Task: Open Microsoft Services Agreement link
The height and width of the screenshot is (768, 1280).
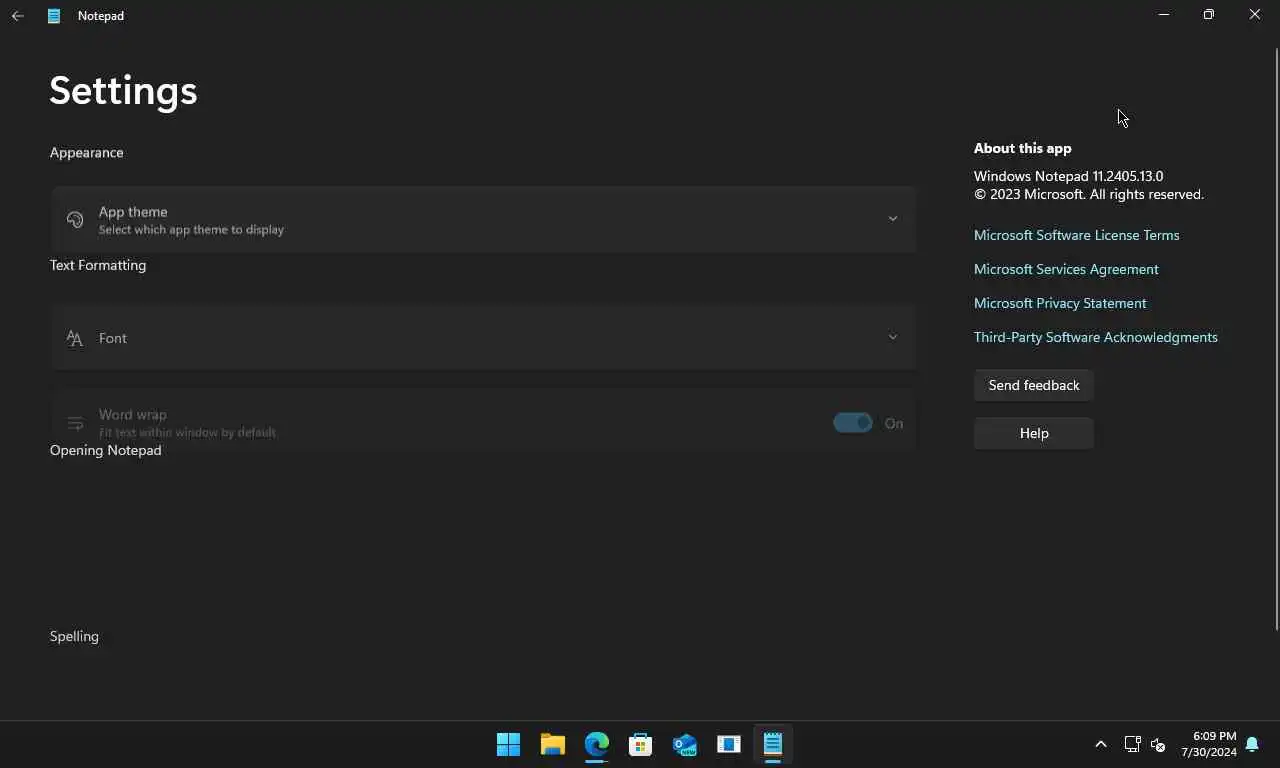Action: point(1066,269)
